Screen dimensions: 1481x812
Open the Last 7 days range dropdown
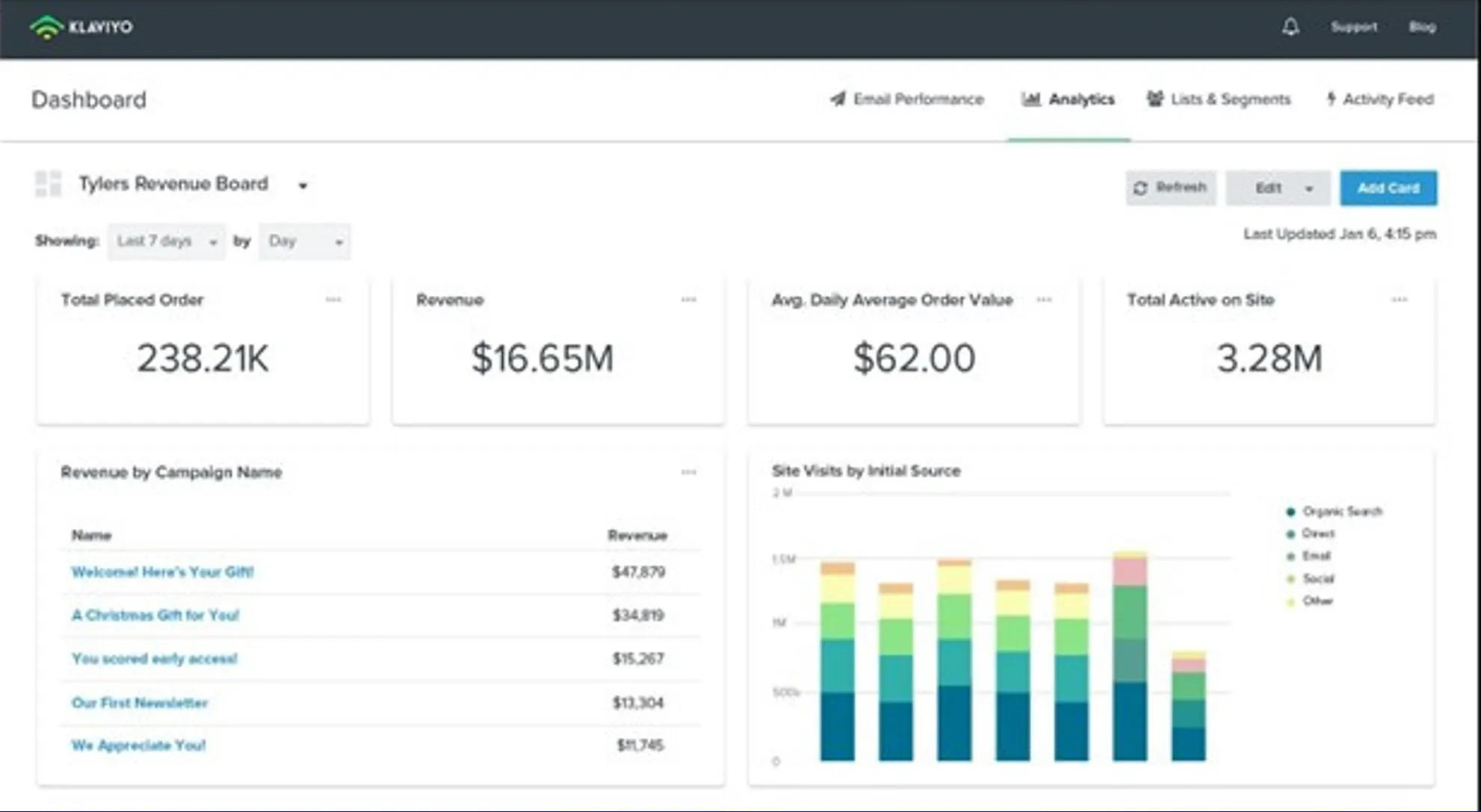pos(166,241)
